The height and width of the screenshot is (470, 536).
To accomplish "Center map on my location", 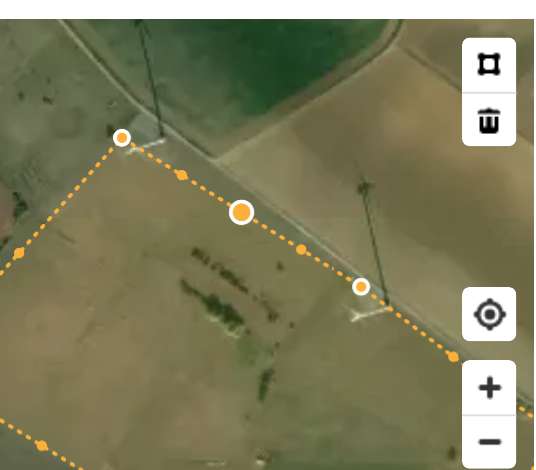I will 489,314.
